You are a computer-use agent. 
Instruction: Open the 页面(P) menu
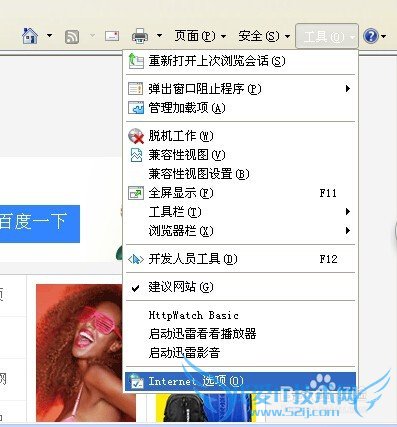click(200, 36)
